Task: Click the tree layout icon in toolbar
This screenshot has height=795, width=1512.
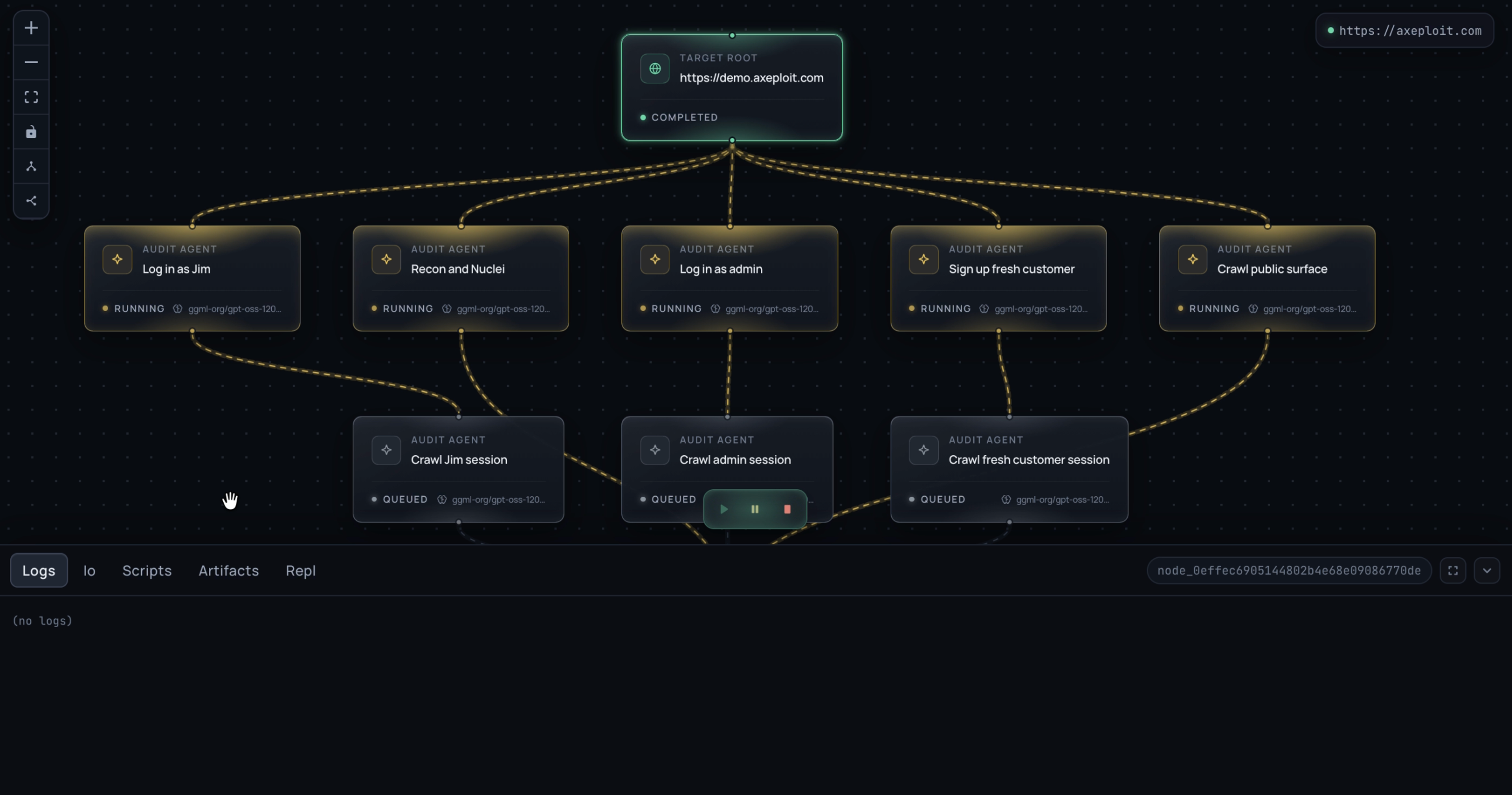Action: tap(31, 166)
